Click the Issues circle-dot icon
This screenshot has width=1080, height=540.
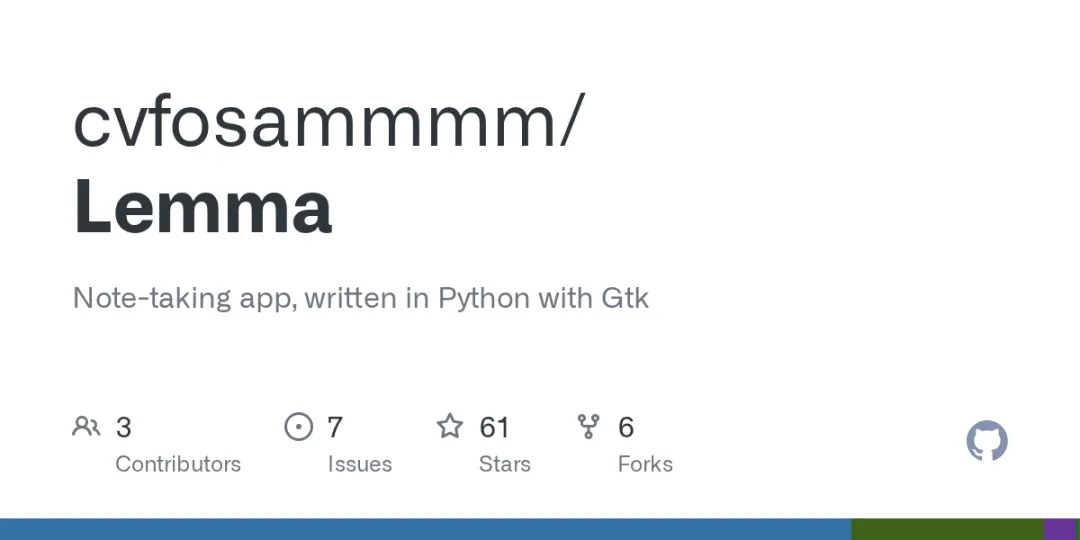(x=298, y=427)
